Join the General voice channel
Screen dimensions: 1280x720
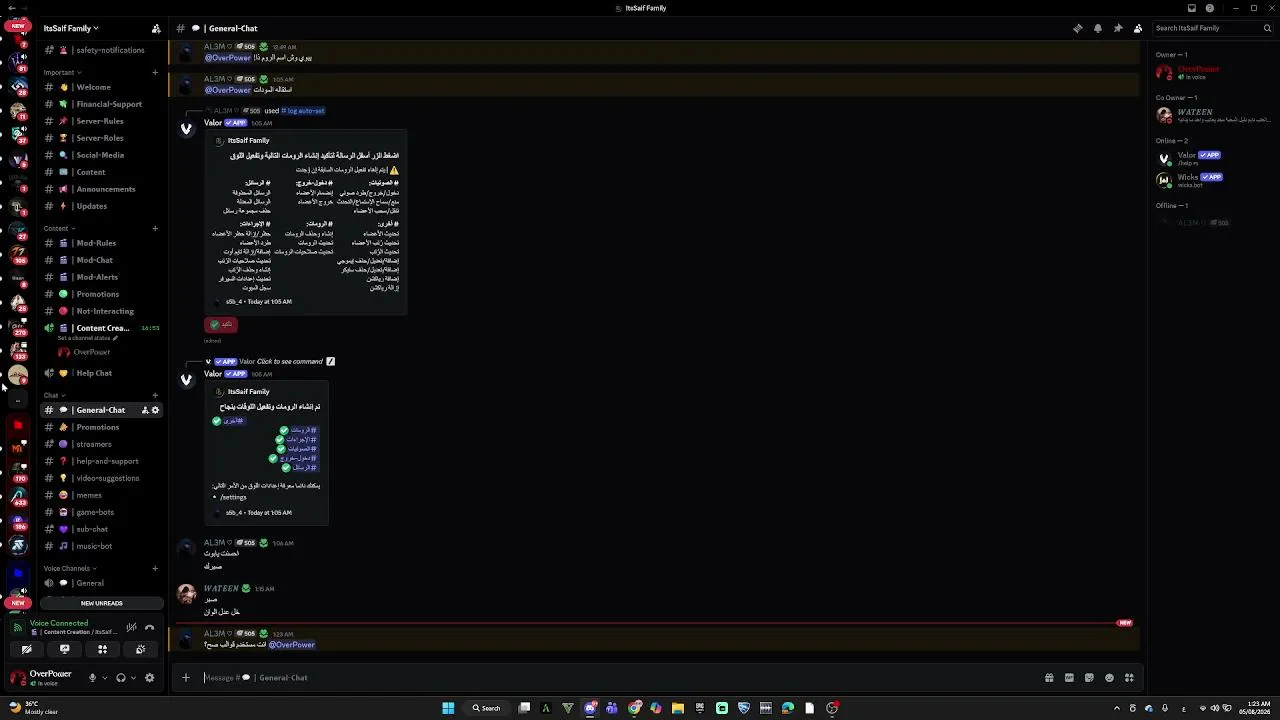(x=101, y=583)
